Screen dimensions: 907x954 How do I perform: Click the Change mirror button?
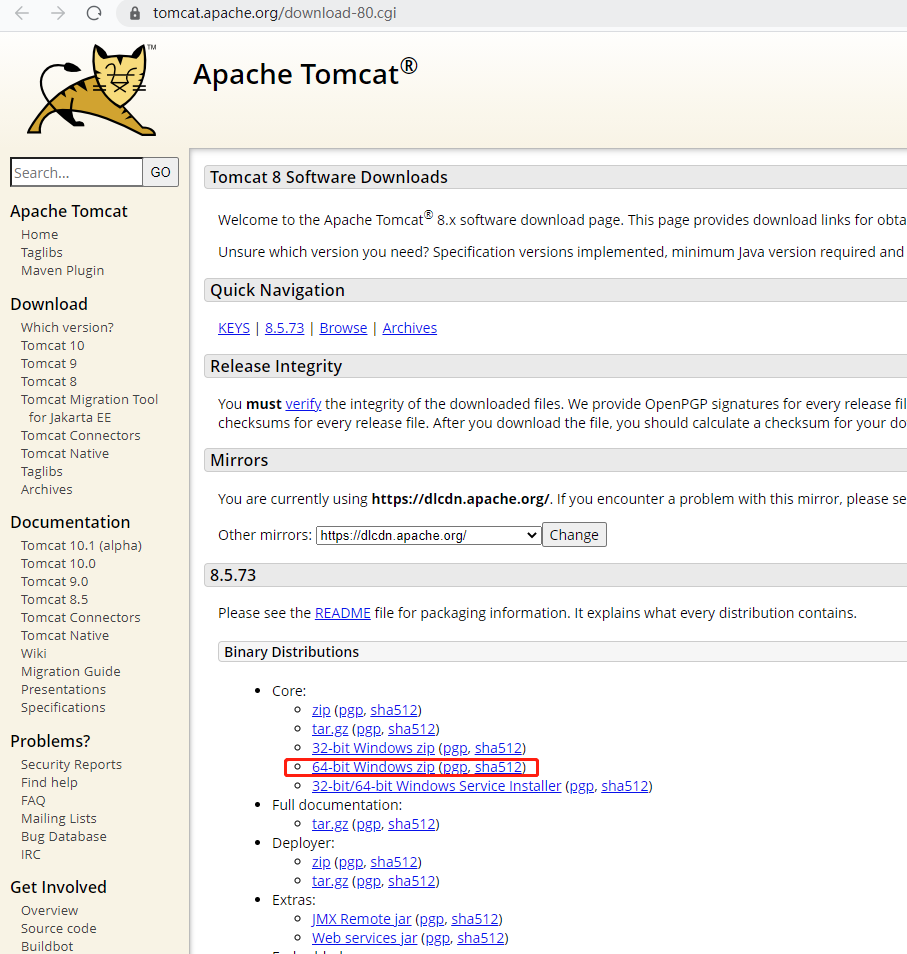coord(574,535)
